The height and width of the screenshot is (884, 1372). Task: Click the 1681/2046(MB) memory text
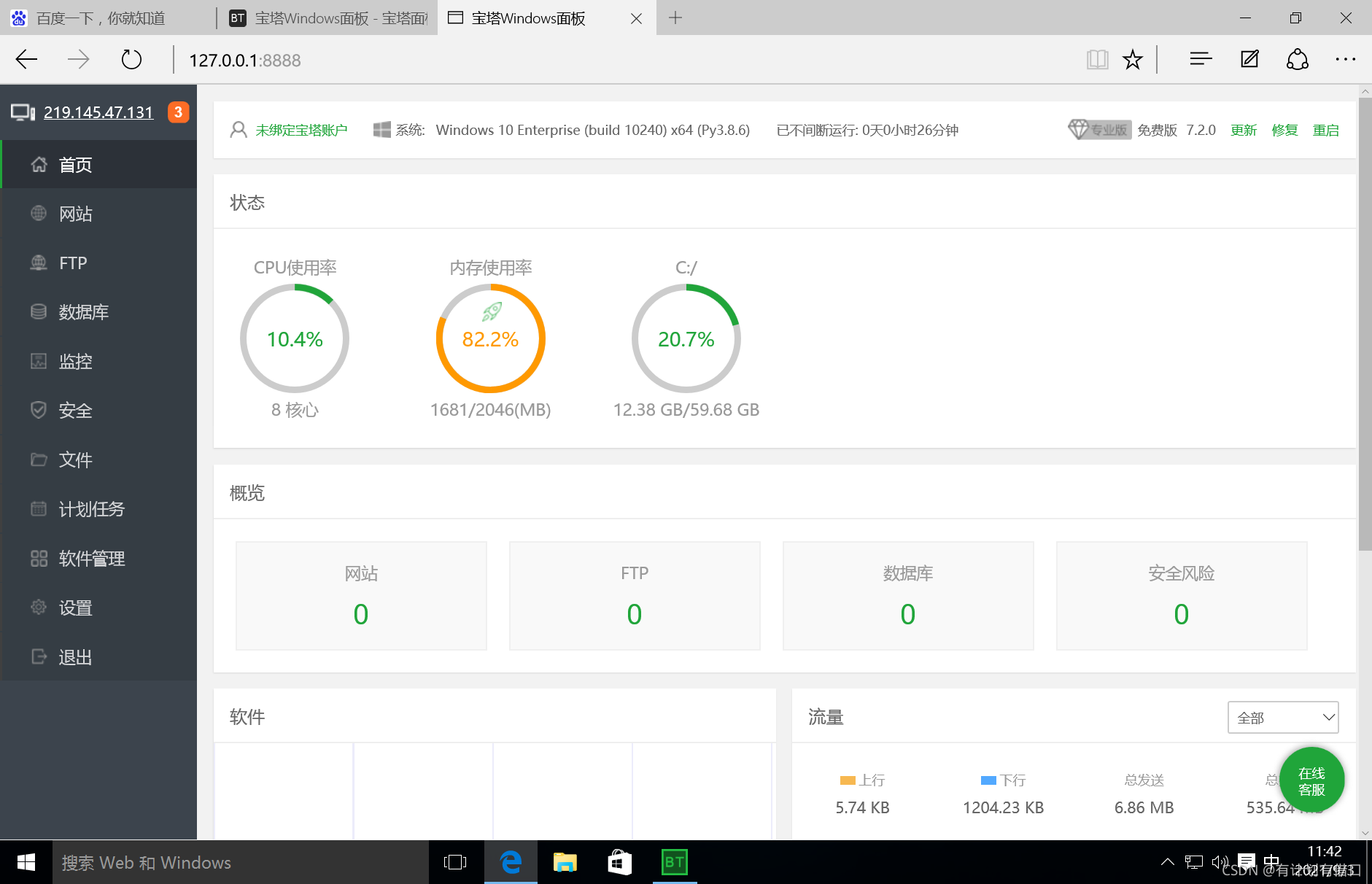click(490, 410)
